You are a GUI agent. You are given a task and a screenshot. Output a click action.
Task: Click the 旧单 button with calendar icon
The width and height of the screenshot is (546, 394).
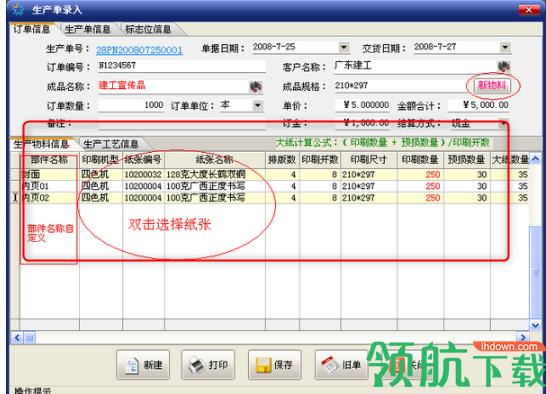[x=342, y=365]
